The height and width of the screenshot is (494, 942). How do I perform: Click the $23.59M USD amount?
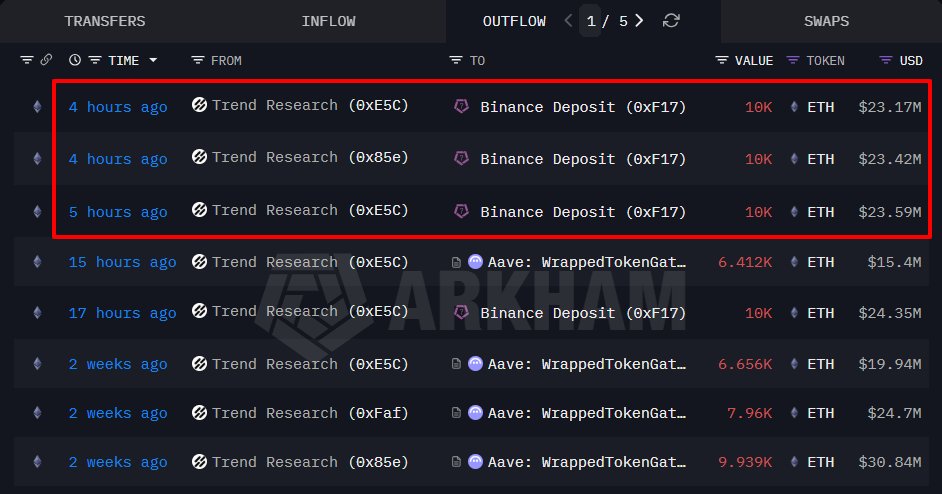pyautogui.click(x=890, y=212)
